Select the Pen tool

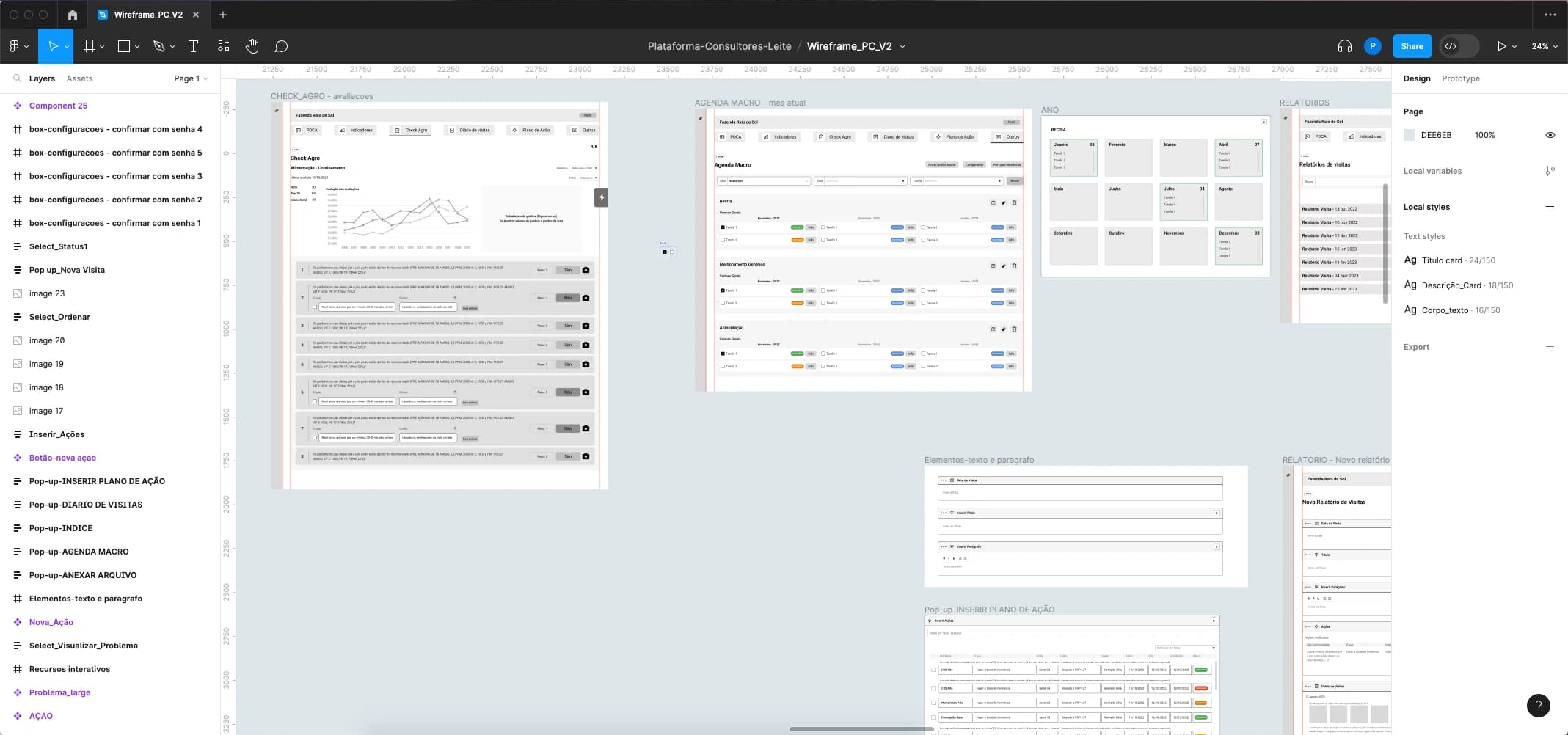[158, 46]
